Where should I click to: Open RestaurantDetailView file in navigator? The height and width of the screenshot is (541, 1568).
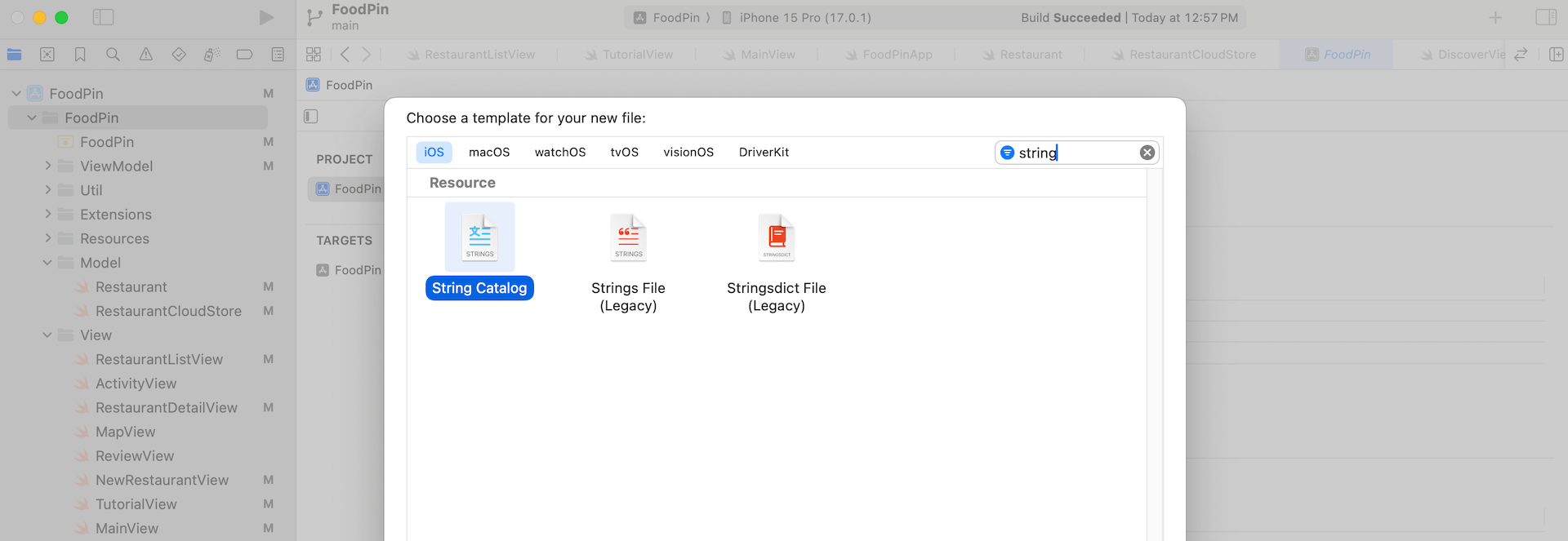(166, 408)
